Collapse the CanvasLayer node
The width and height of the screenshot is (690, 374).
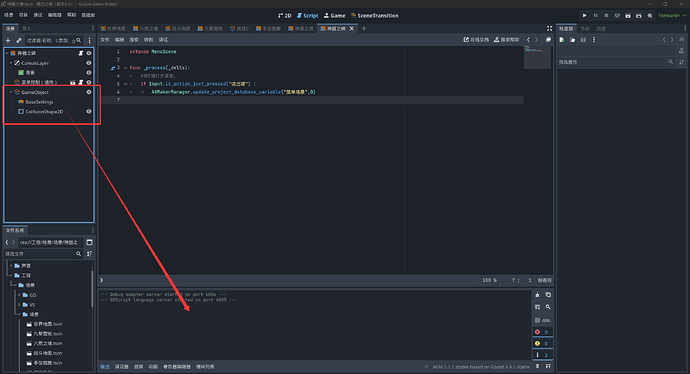tap(11, 63)
